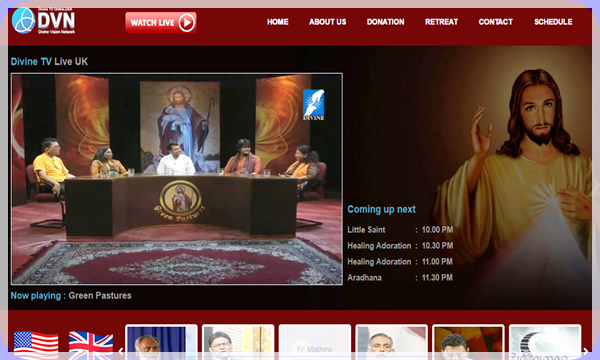Open the Contact page
The image size is (600, 360).
point(496,22)
